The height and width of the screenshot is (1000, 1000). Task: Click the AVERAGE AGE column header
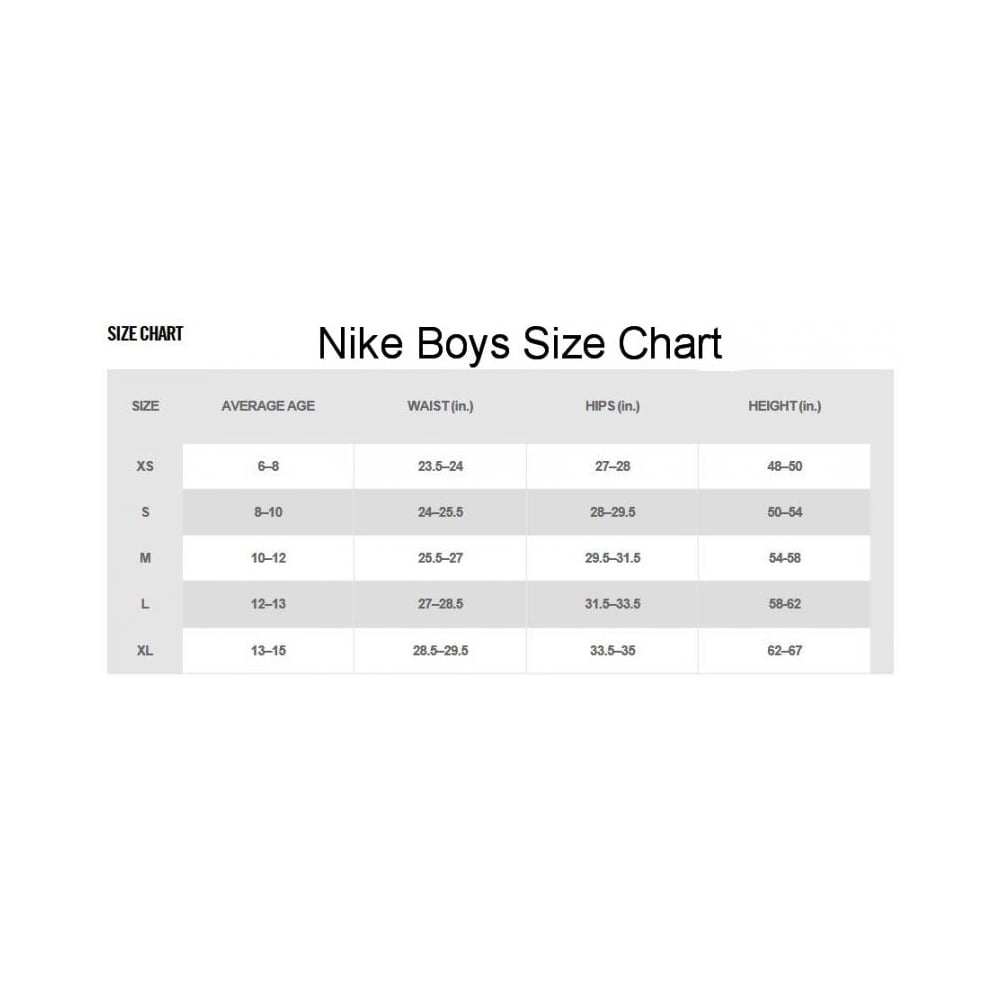click(x=268, y=406)
